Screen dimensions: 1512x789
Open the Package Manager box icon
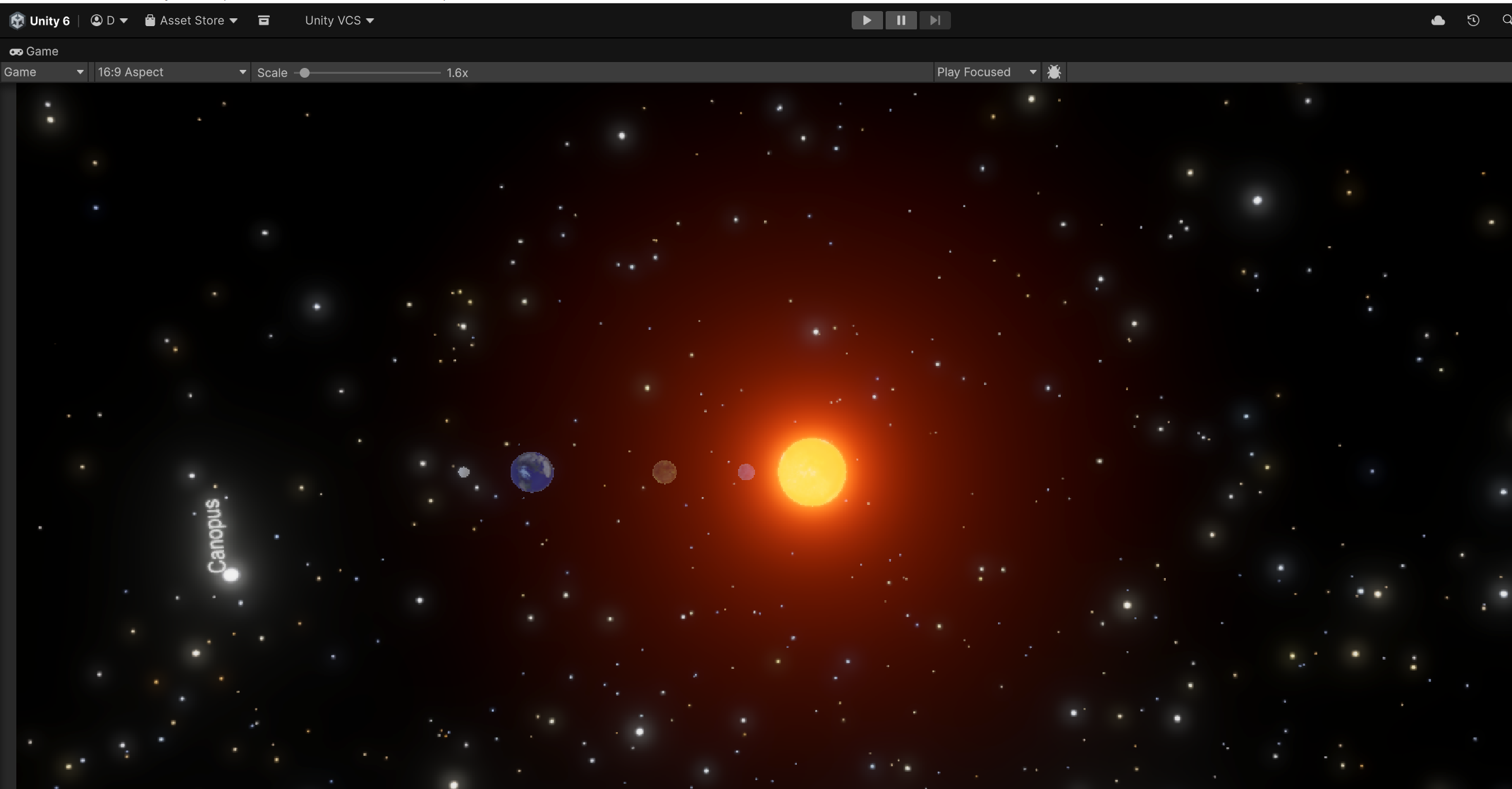click(x=264, y=20)
